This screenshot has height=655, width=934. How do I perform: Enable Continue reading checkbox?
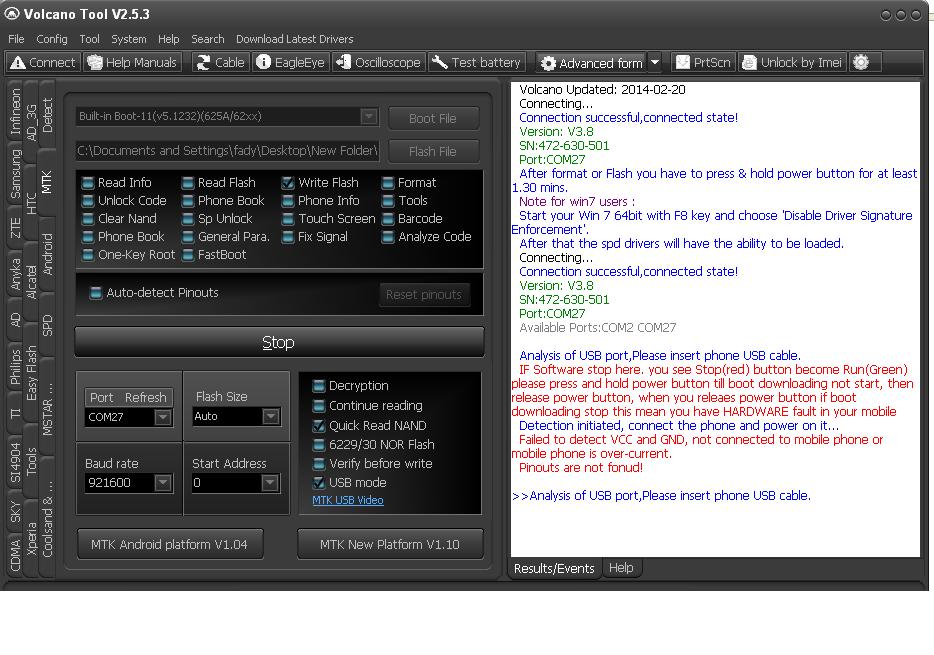coord(319,406)
